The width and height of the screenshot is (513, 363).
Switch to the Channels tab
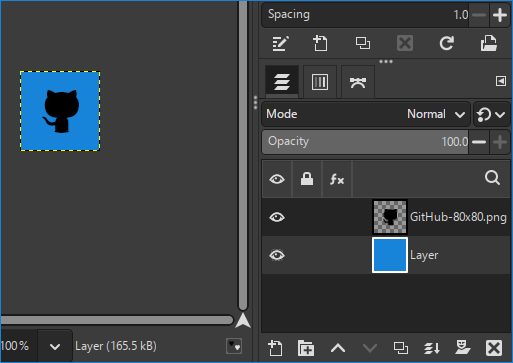[x=320, y=82]
